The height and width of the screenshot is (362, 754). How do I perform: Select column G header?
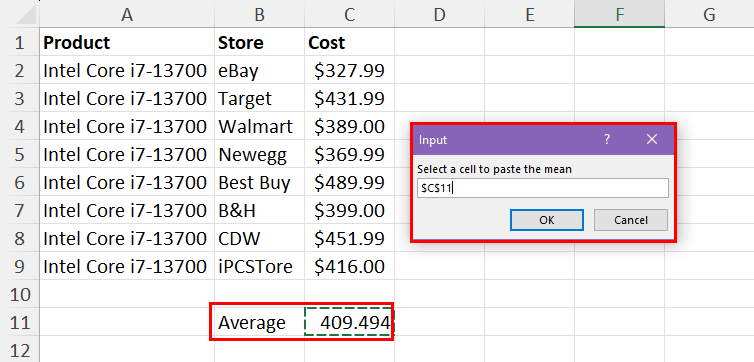click(709, 14)
